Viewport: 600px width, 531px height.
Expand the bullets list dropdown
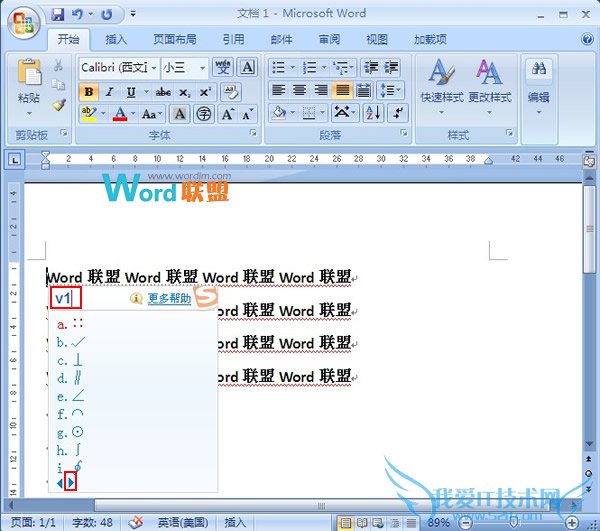click(x=293, y=68)
